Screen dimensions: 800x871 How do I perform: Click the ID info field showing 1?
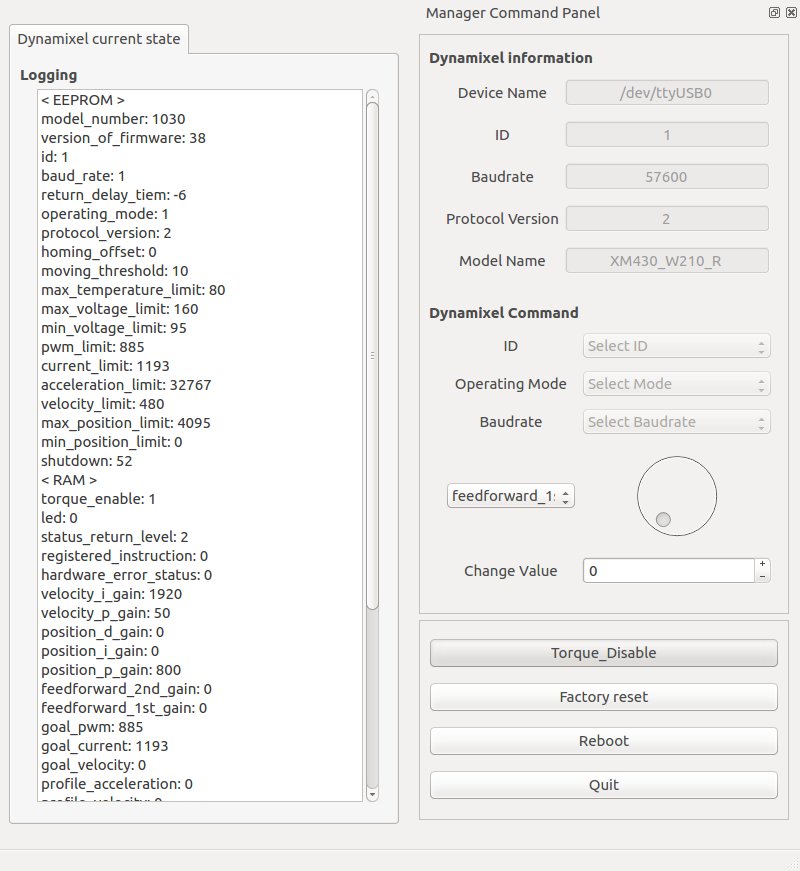pyautogui.click(x=667, y=135)
